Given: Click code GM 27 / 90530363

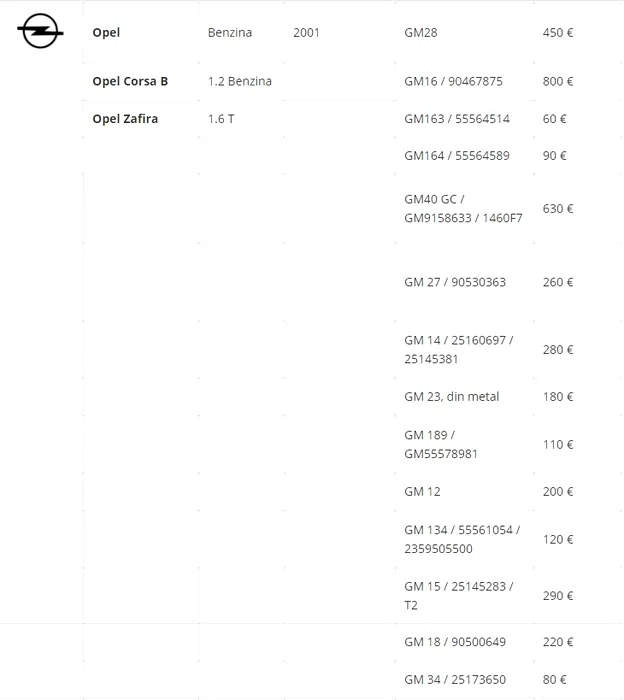Looking at the screenshot, I should tap(455, 282).
